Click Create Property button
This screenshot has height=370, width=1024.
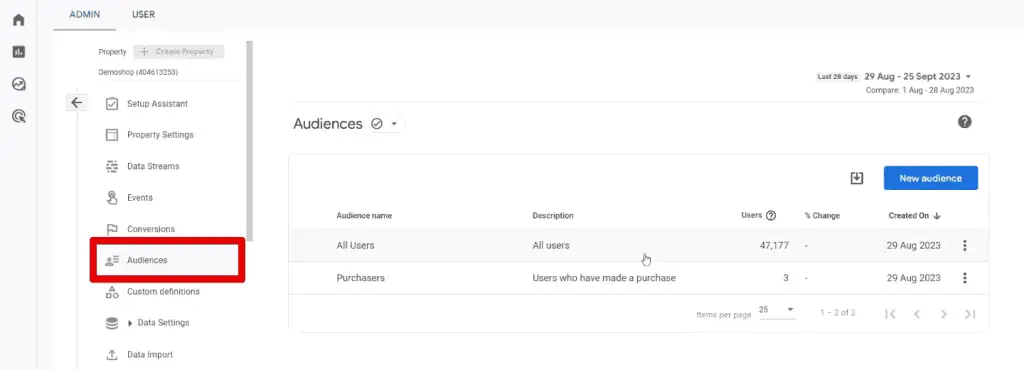(179, 52)
